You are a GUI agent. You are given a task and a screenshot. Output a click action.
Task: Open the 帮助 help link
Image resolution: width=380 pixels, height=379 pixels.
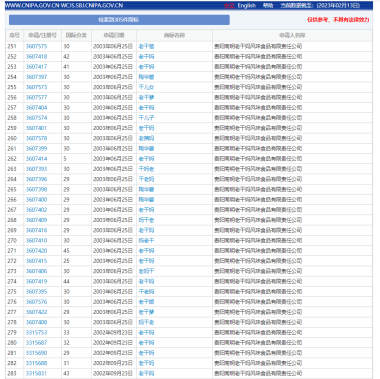[268, 5]
